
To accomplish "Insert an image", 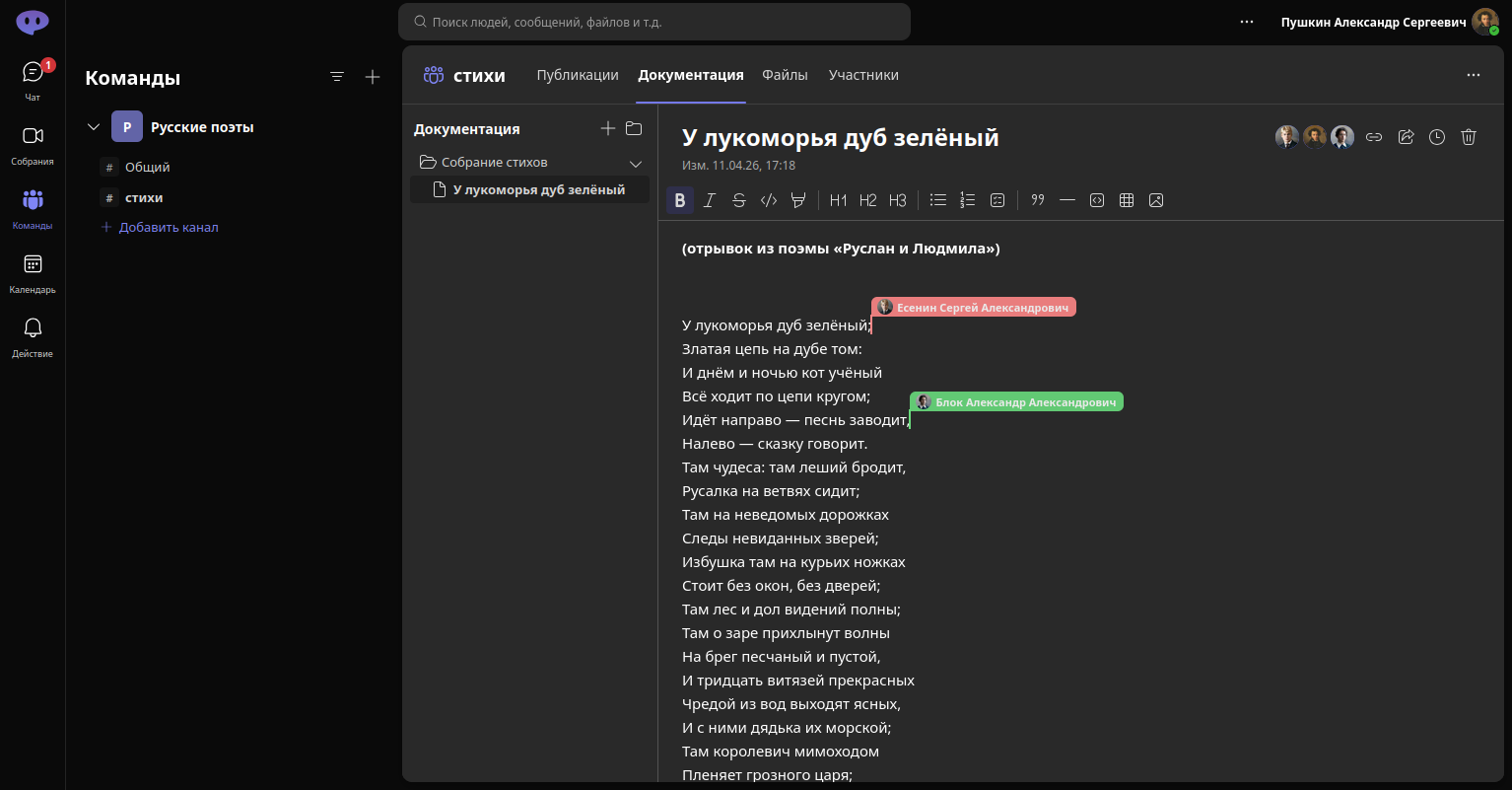I will [x=1156, y=200].
